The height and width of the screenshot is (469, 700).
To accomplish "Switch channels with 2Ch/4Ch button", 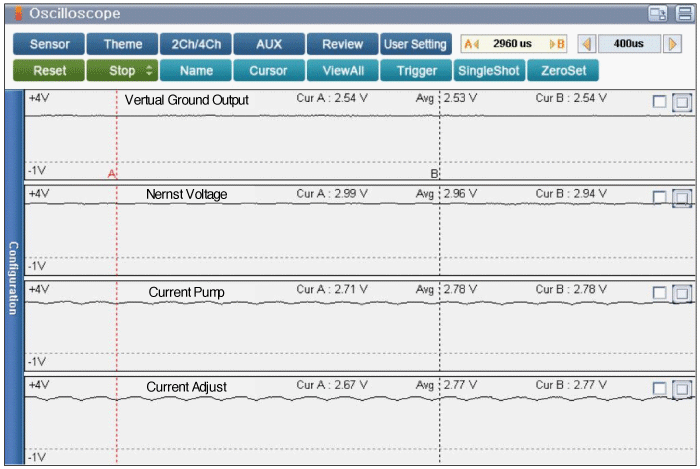I will point(196,44).
